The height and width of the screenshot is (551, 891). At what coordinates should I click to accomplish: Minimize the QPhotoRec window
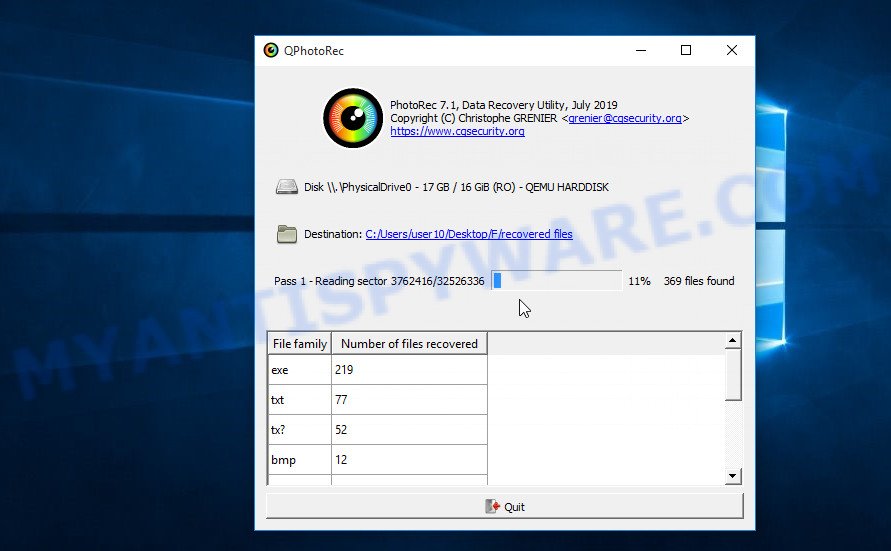click(641, 51)
